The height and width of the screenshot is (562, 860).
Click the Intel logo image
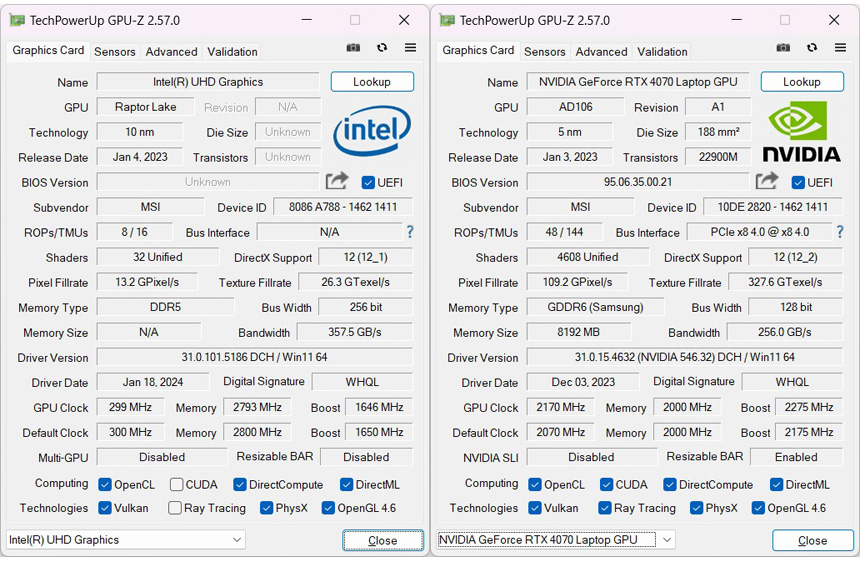(x=371, y=130)
